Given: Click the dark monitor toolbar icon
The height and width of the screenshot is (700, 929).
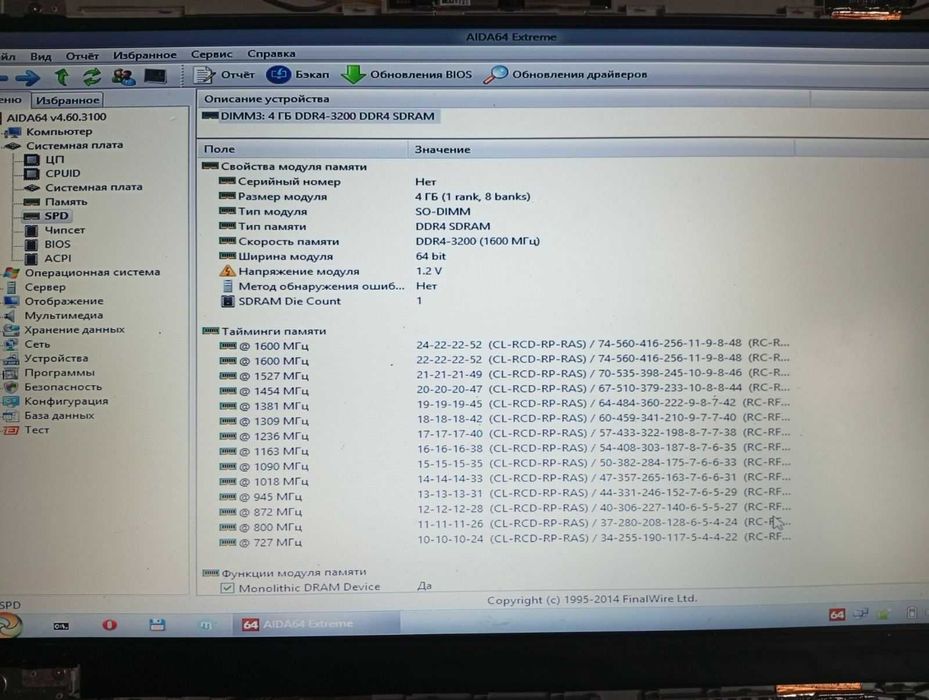Looking at the screenshot, I should click(x=155, y=76).
